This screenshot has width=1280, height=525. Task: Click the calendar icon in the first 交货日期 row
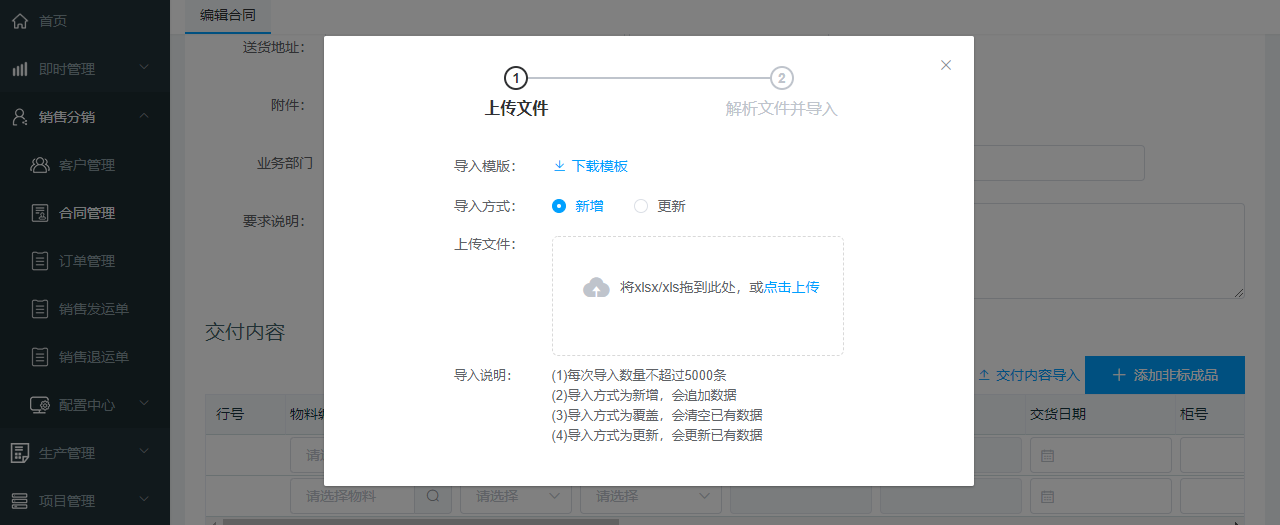[x=1048, y=456]
